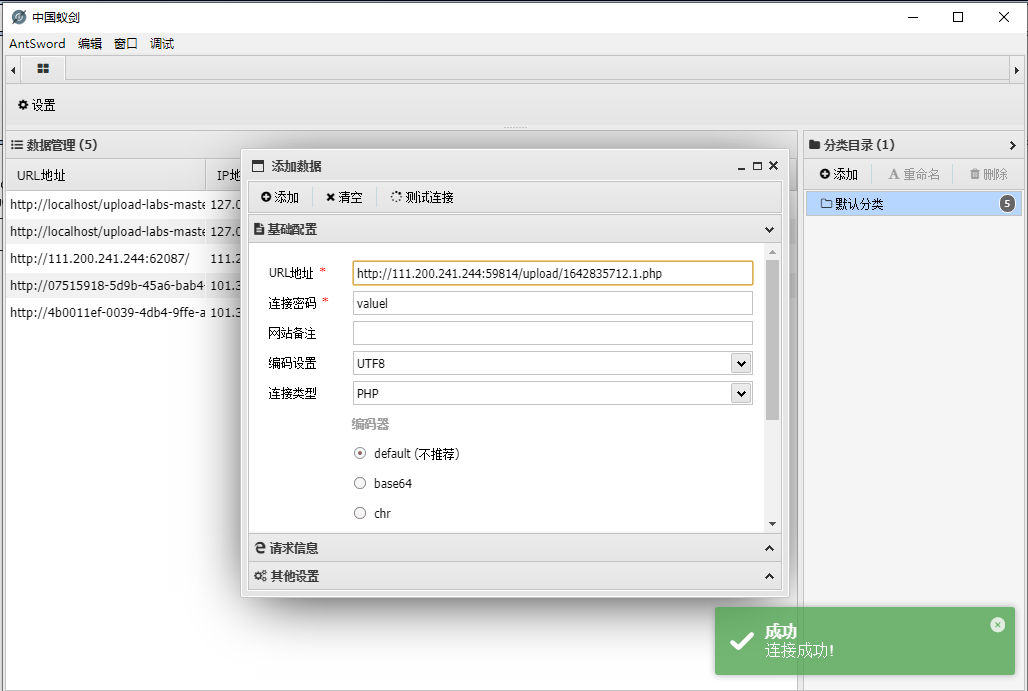Click the success checkmark icon in notification

coord(741,641)
